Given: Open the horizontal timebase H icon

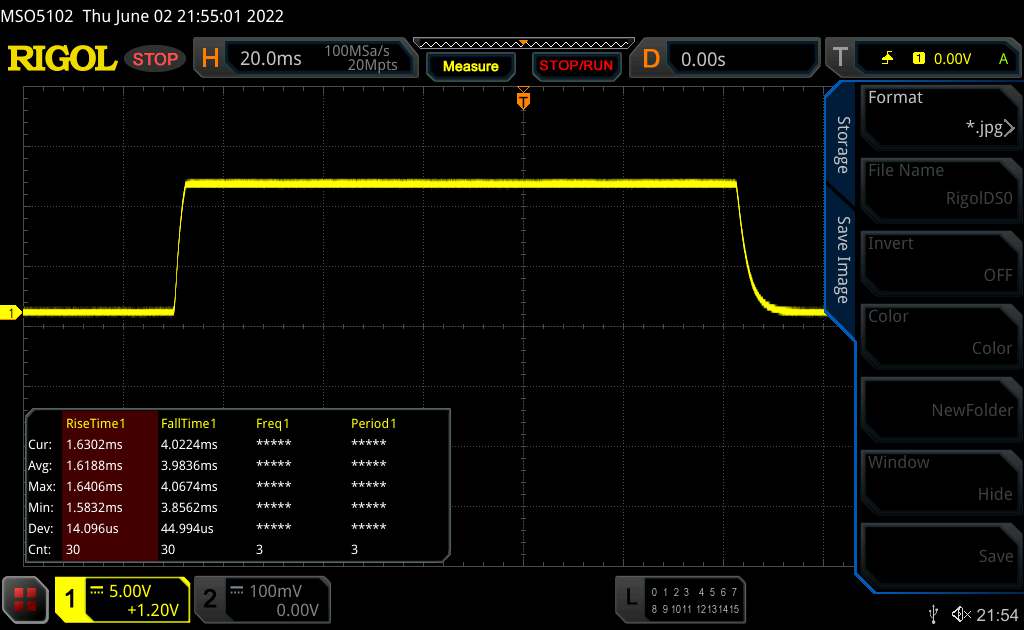Looking at the screenshot, I should tap(210, 59).
